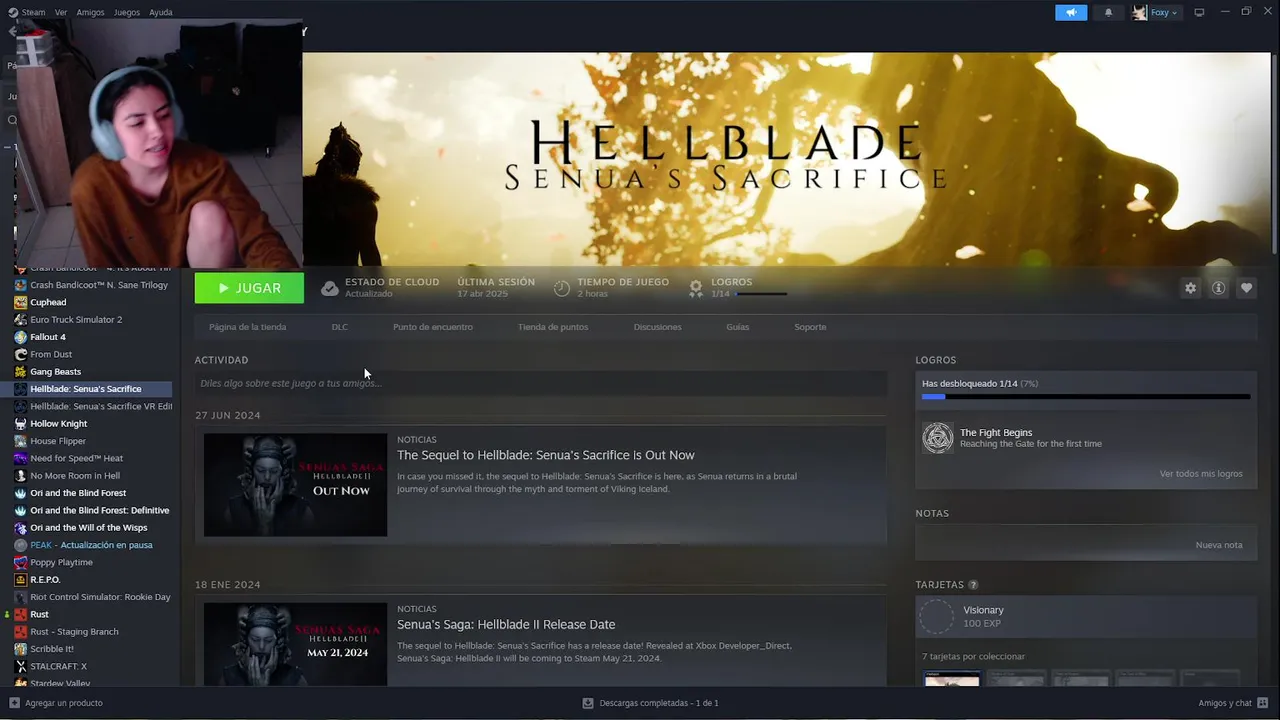Click the Hollow Knight game icon
The image size is (1280, 720).
coord(21,424)
